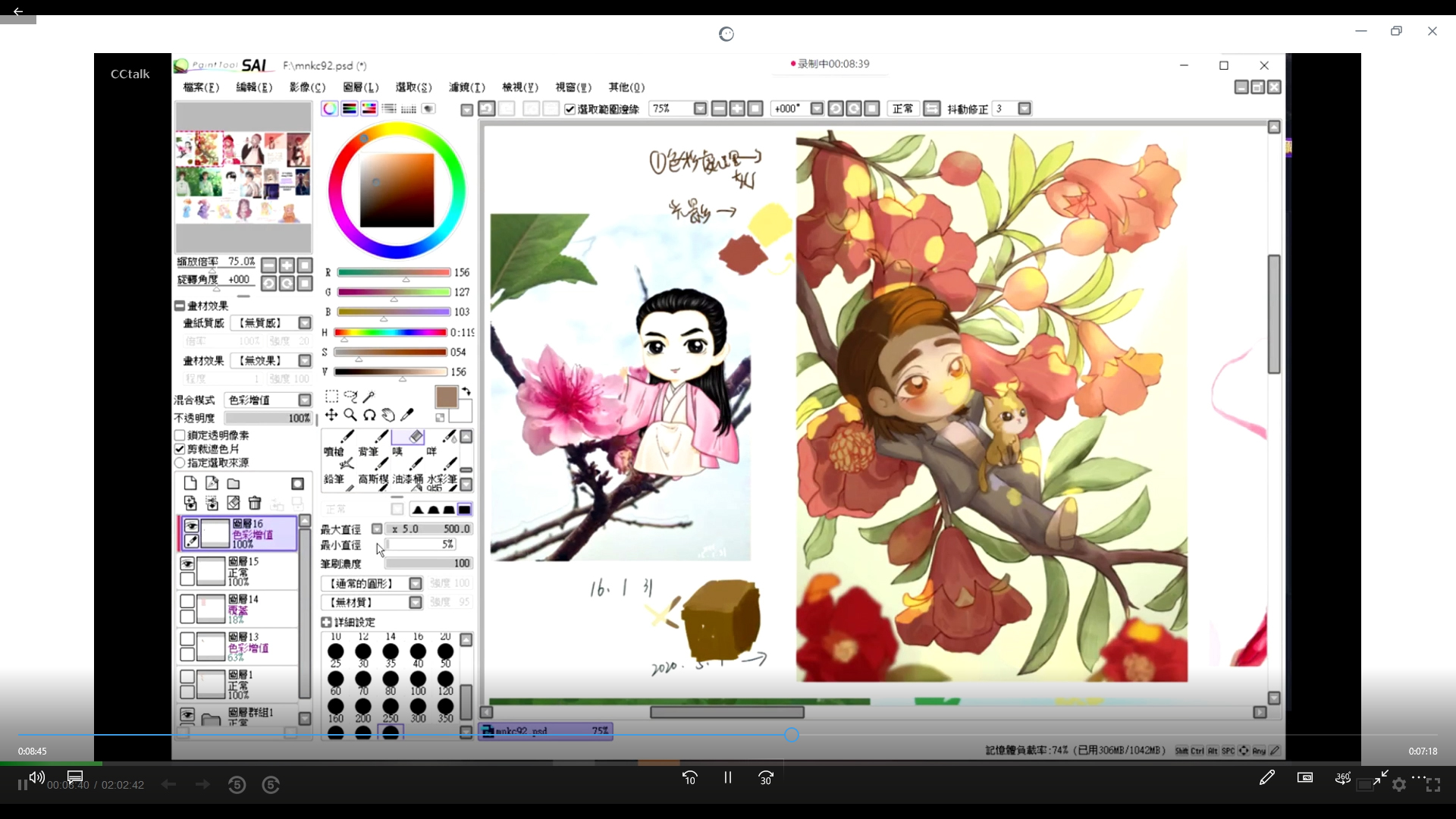Open the 無材質 brush texture dropdown

click(416, 602)
